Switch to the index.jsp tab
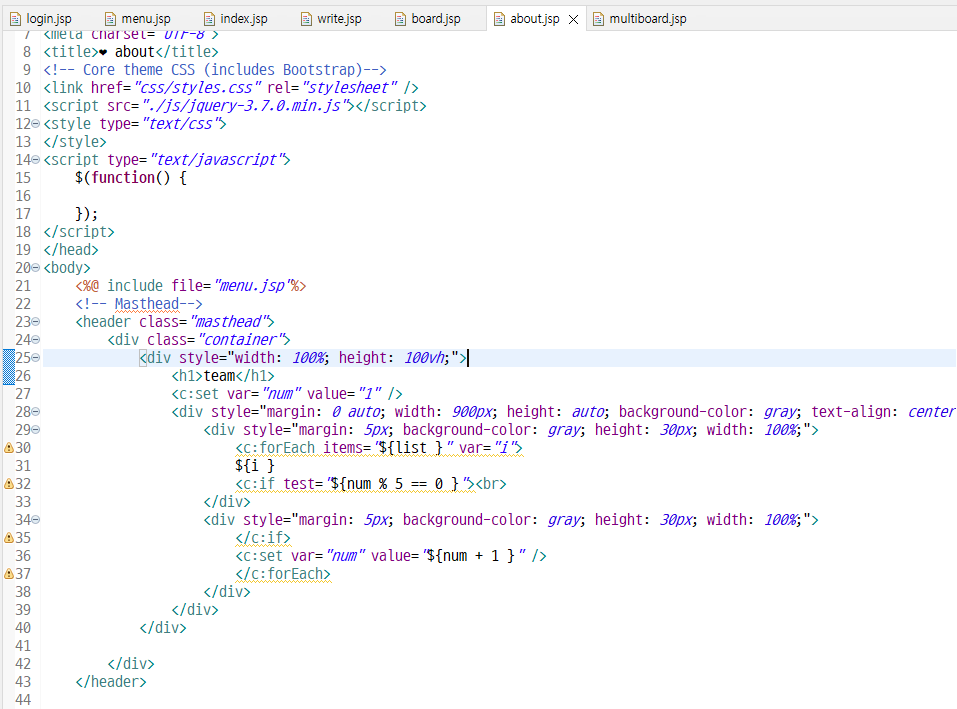The width and height of the screenshot is (957, 709). click(236, 19)
